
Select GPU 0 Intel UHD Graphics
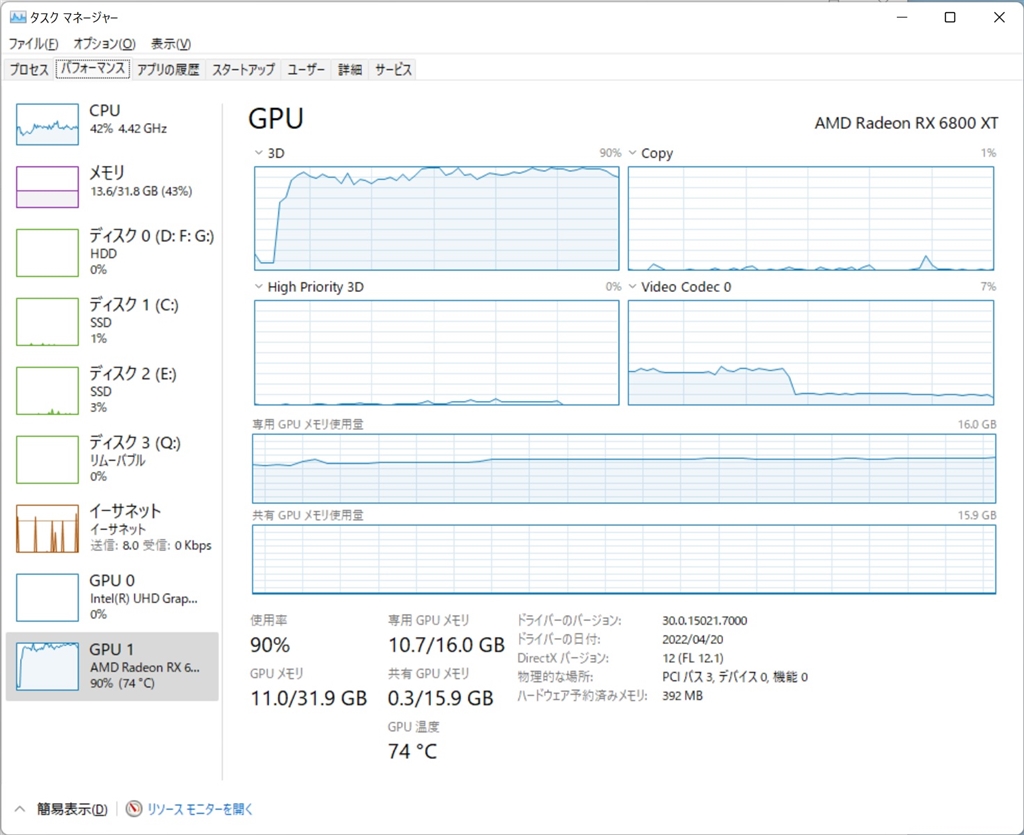click(47, 597)
